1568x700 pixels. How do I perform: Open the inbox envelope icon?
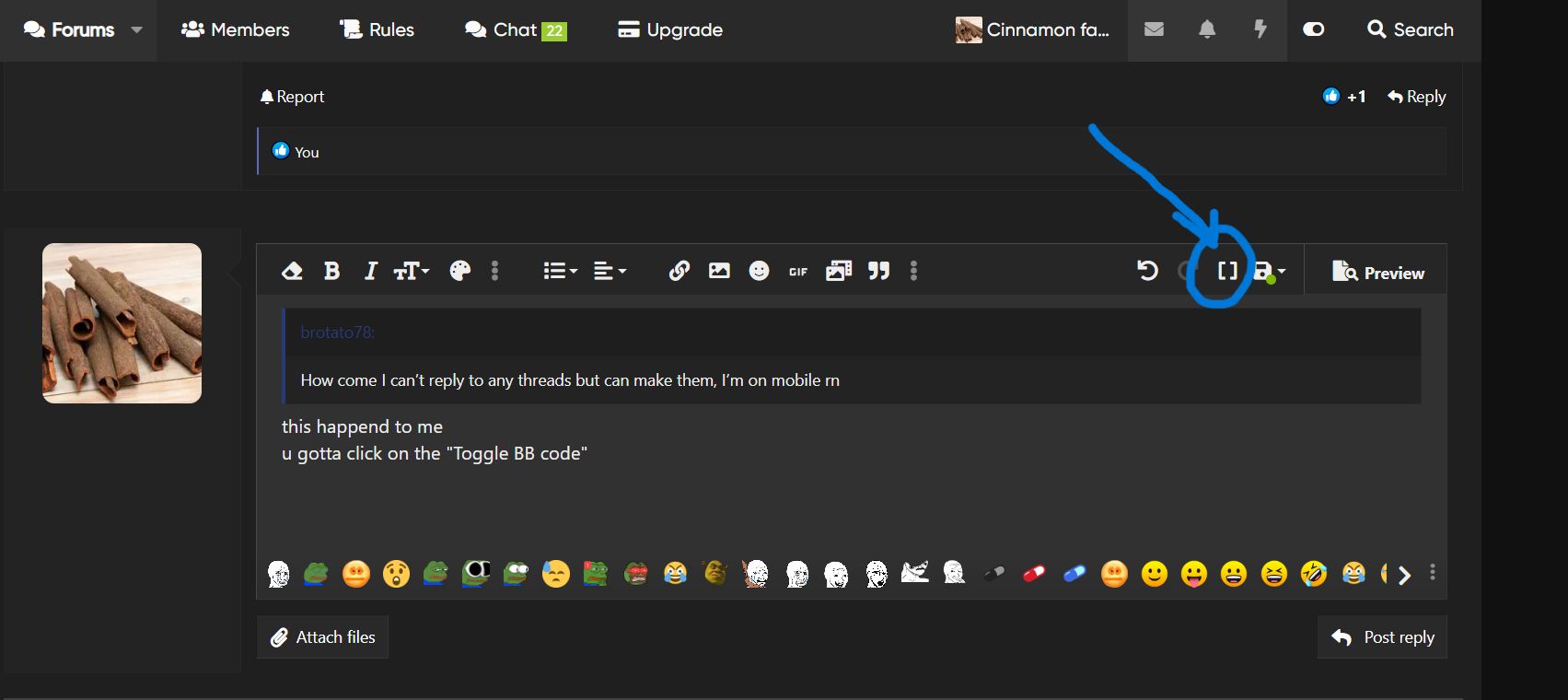(1154, 29)
